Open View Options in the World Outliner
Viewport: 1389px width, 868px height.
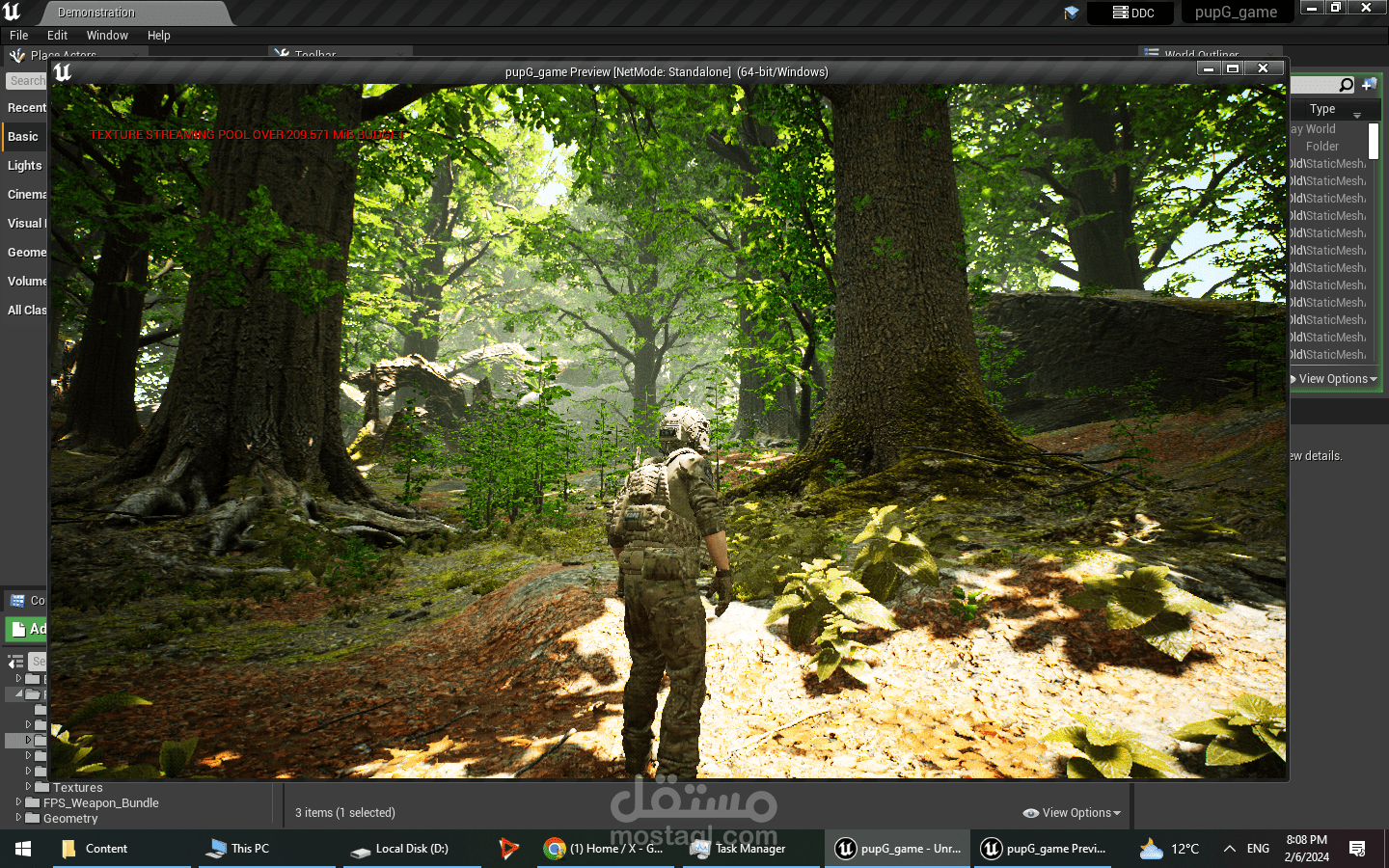pyautogui.click(x=1335, y=379)
